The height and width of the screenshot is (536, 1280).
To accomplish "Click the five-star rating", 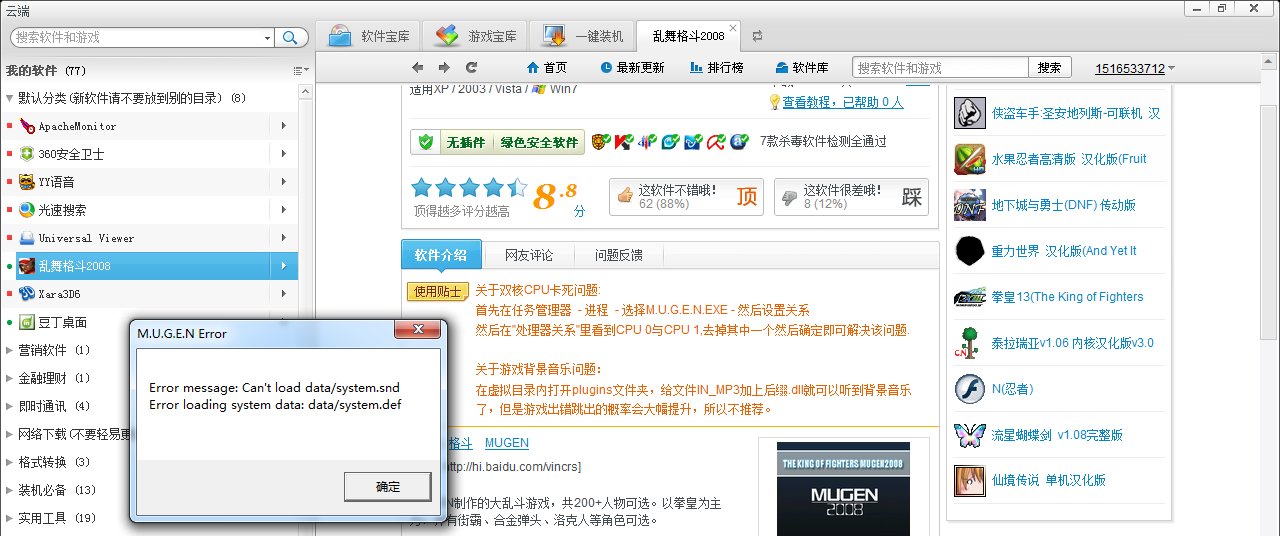I will (x=468, y=188).
